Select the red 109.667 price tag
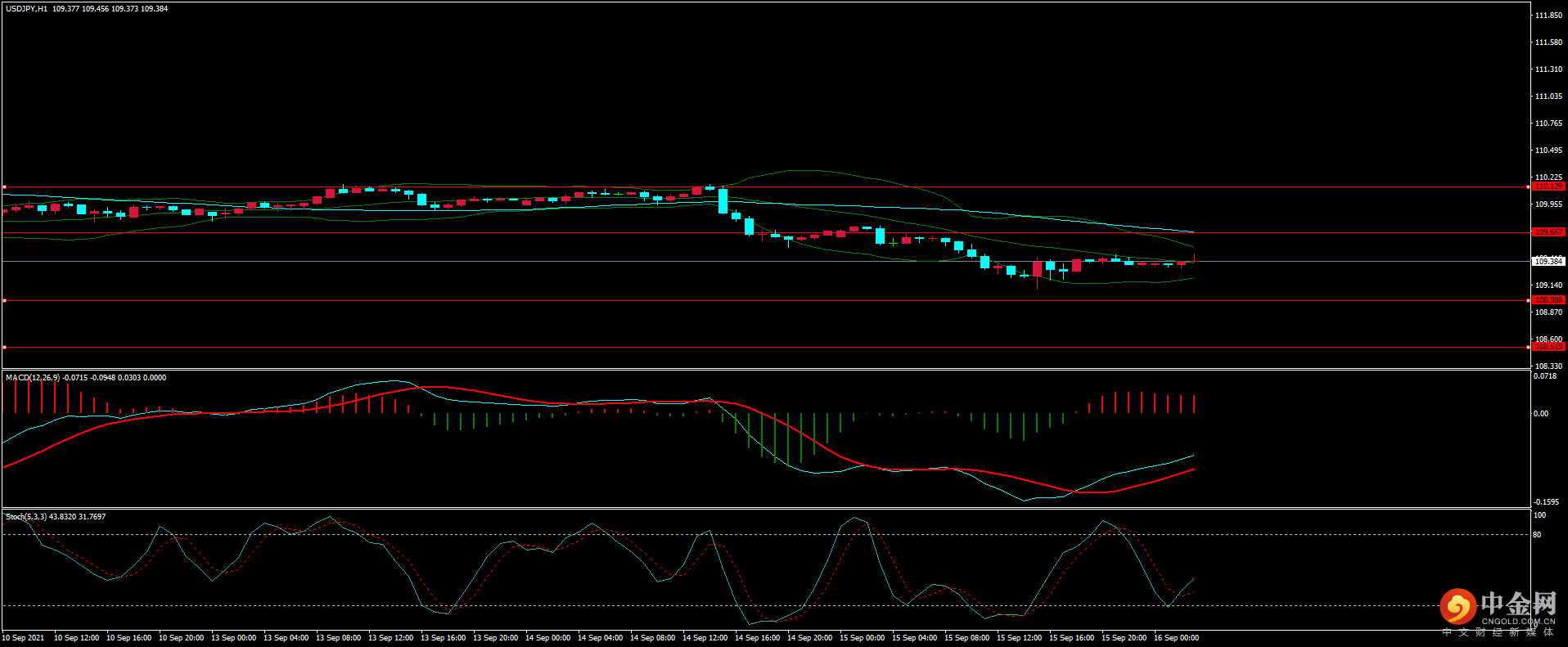1568x647 pixels. tap(1548, 232)
